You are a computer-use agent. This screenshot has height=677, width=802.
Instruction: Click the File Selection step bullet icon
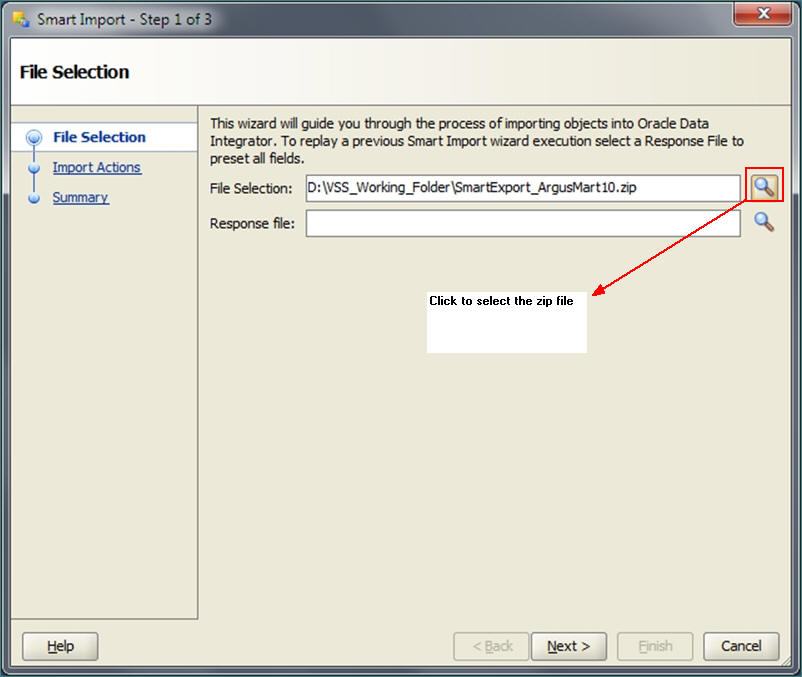click(34, 137)
